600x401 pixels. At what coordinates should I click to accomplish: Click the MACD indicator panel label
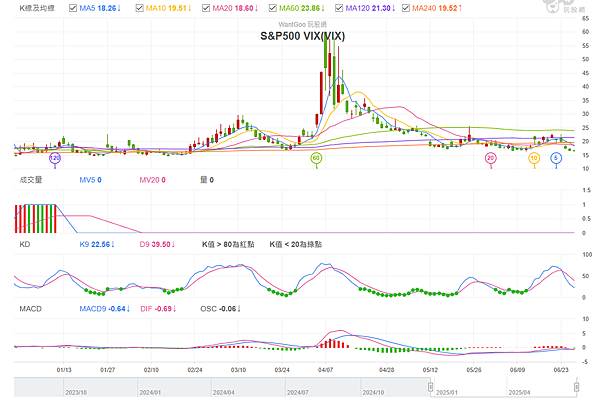point(31,309)
